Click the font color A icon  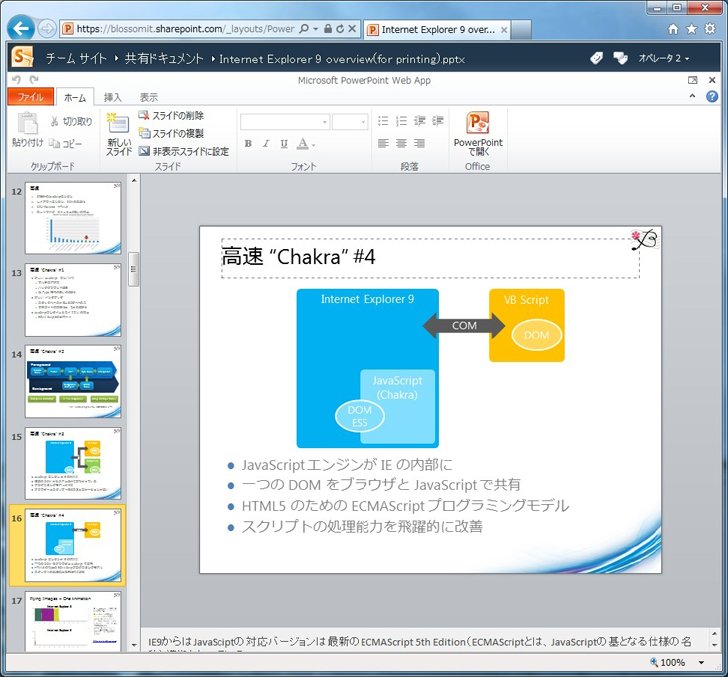(303, 144)
